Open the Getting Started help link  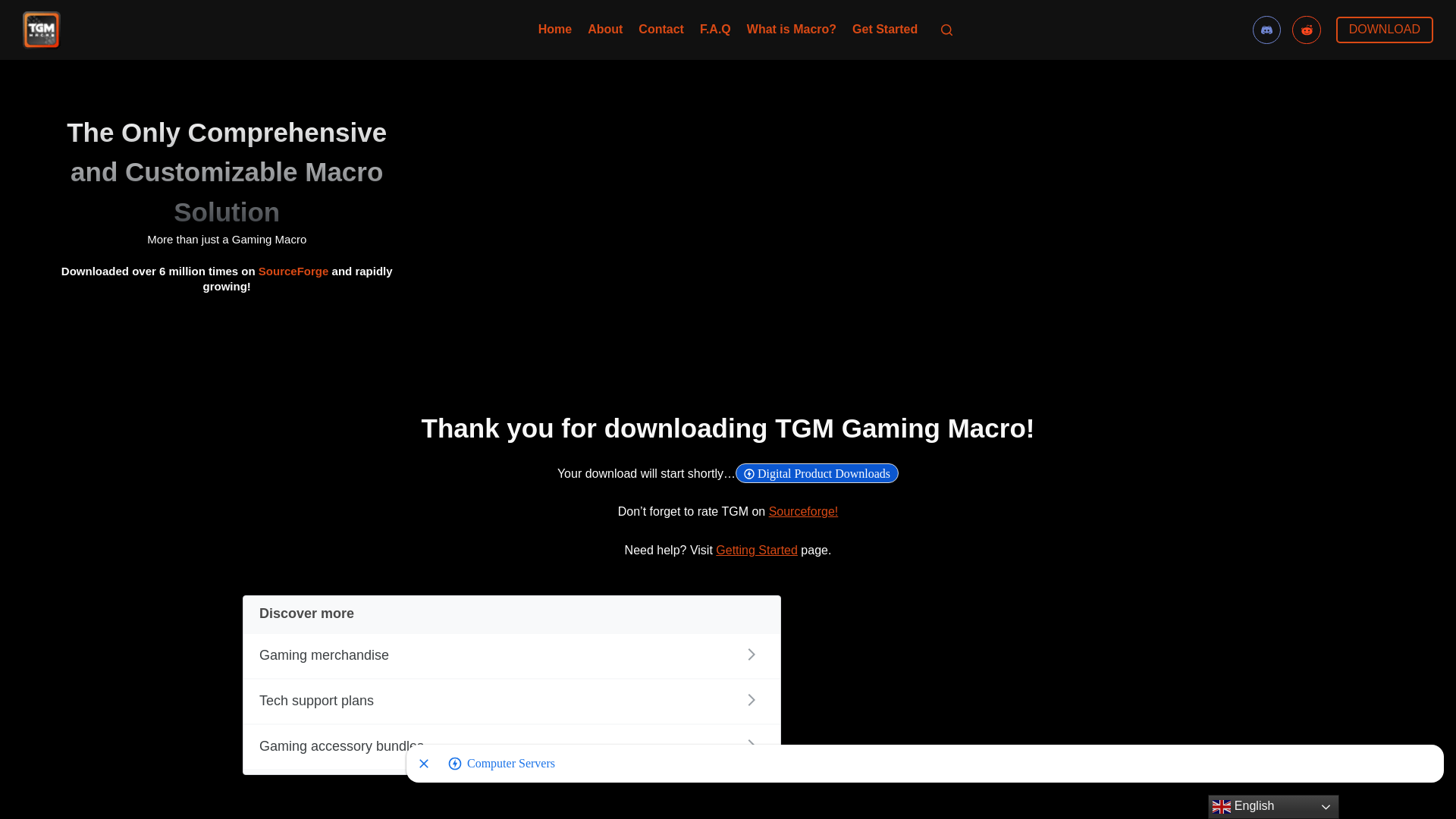pyautogui.click(x=757, y=551)
